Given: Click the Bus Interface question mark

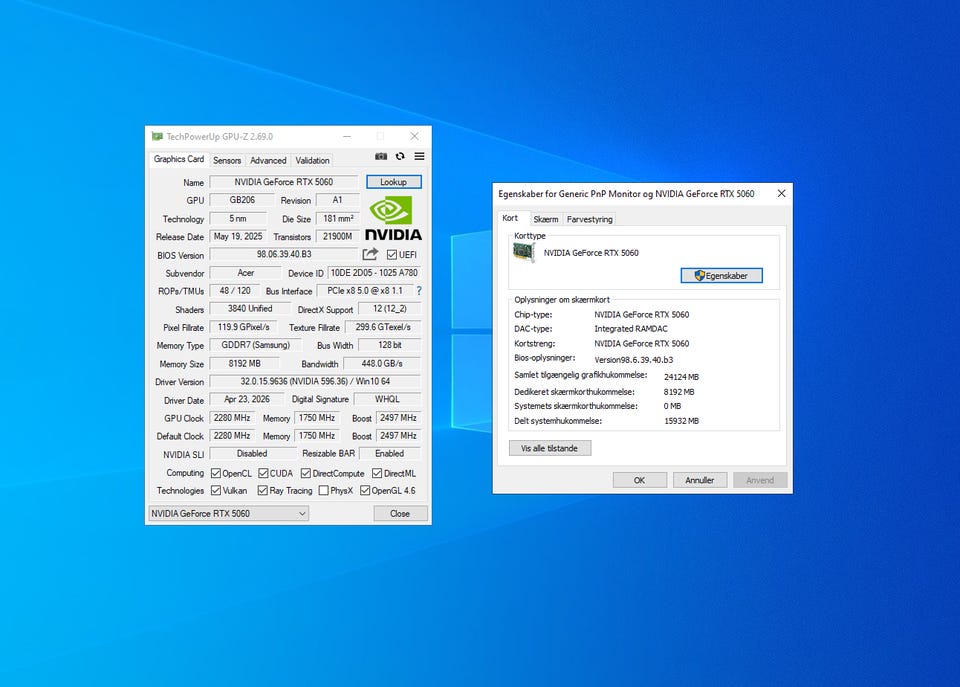Looking at the screenshot, I should [419, 291].
